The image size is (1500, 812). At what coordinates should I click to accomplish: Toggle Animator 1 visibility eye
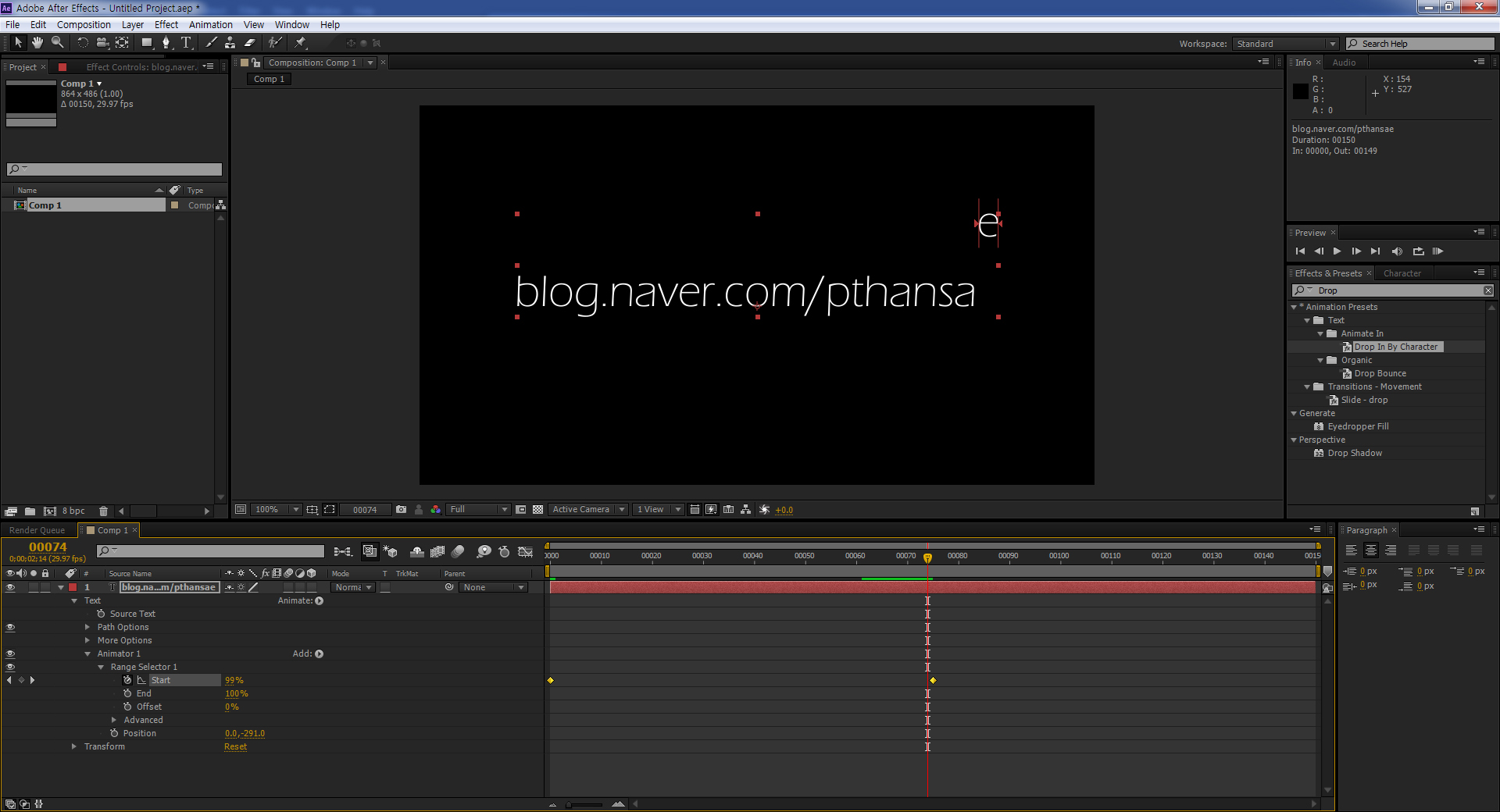point(10,654)
